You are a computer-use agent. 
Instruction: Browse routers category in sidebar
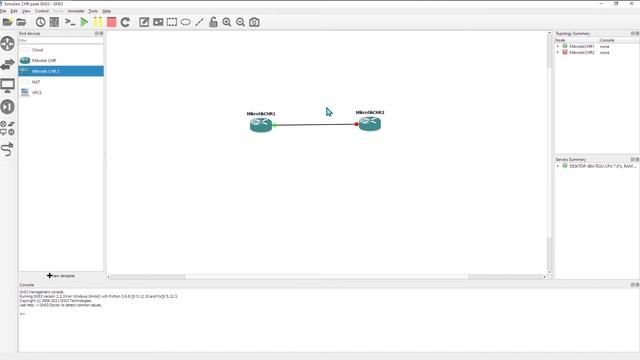(7, 43)
